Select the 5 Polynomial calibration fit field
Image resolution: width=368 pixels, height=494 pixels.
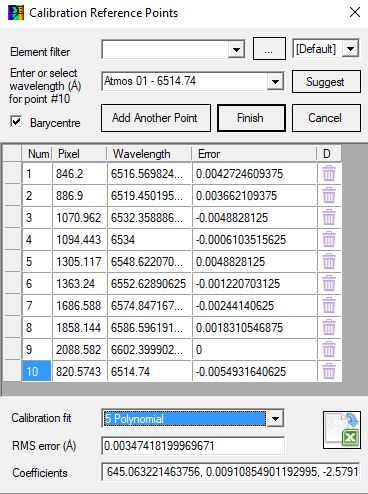click(x=185, y=419)
